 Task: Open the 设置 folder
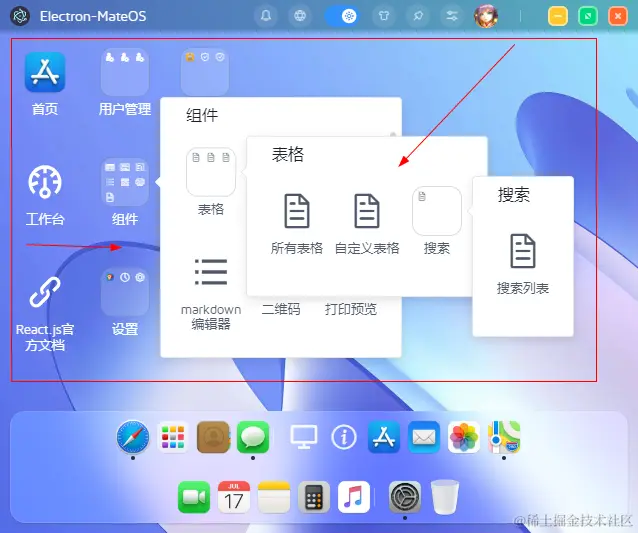click(125, 292)
